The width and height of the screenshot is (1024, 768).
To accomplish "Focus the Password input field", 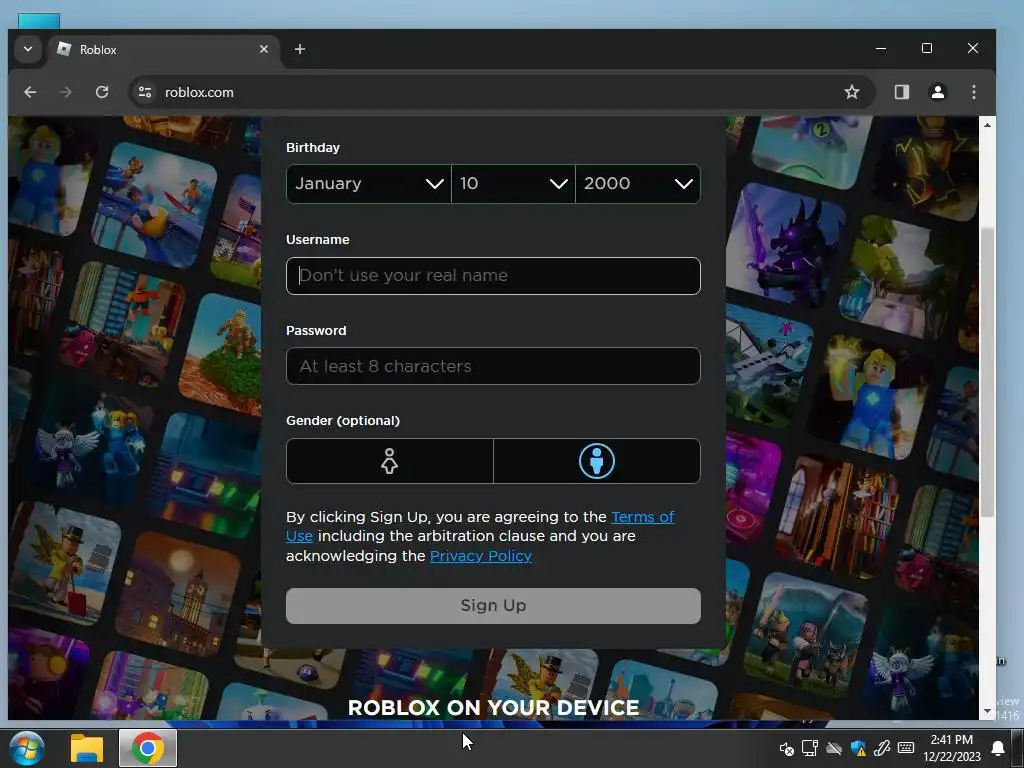I will point(493,366).
